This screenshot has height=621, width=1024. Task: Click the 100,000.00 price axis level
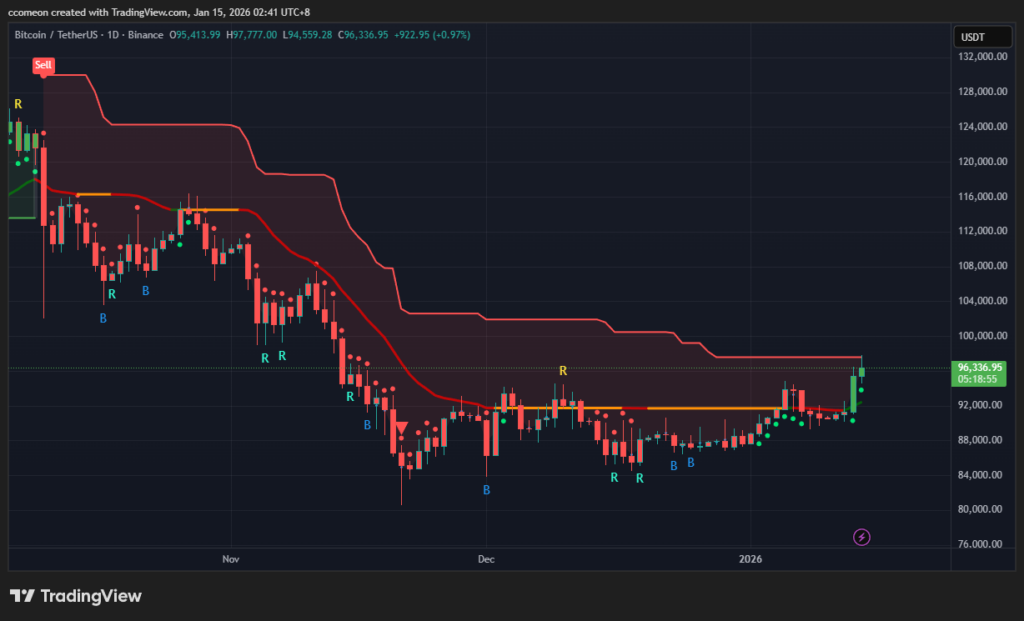(979, 336)
